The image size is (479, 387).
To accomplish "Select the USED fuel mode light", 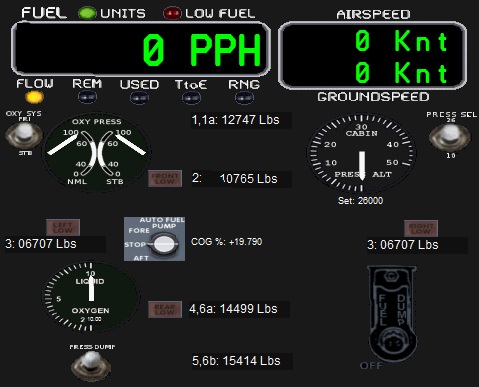I will 139,98.
